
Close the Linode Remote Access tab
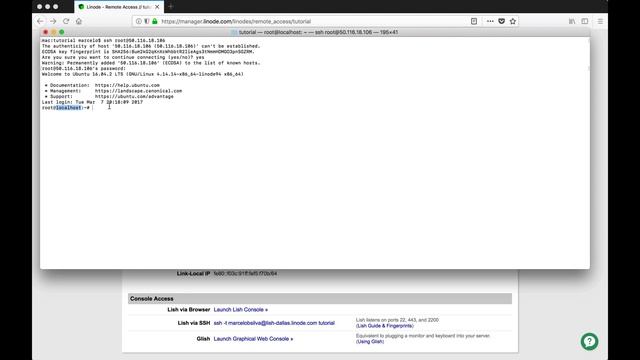click(157, 7)
